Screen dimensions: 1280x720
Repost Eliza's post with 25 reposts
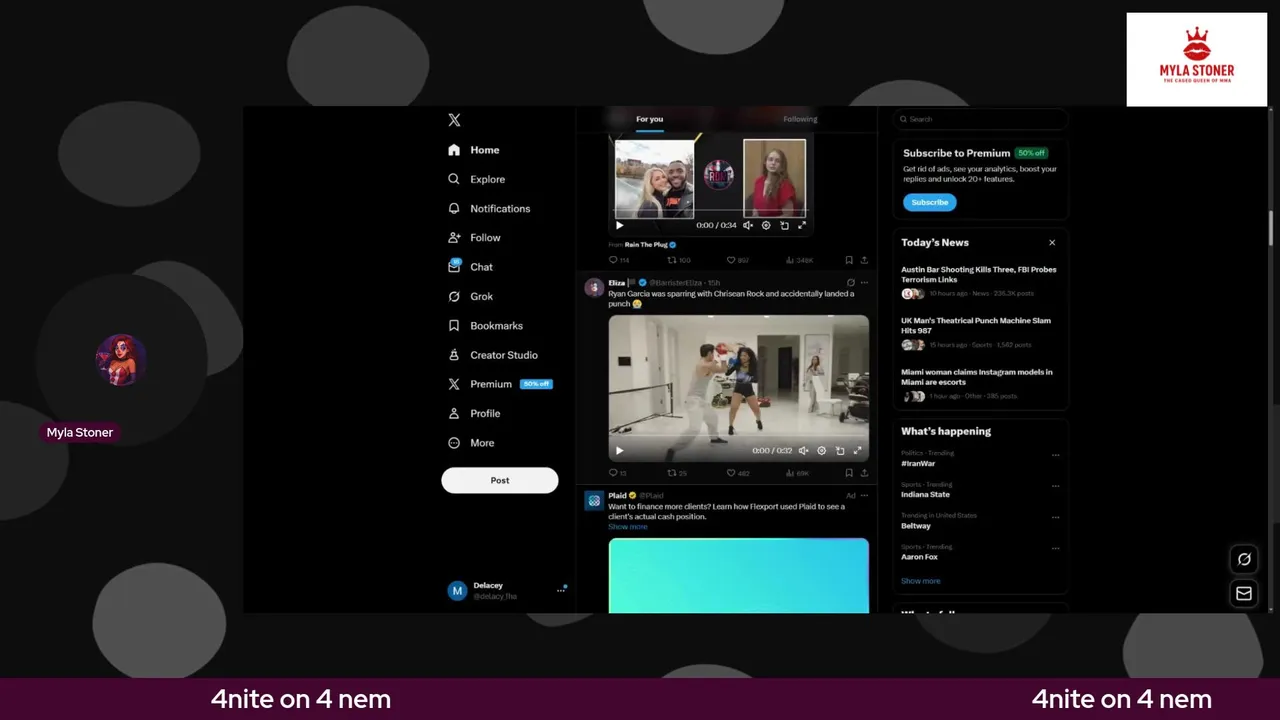click(677, 473)
